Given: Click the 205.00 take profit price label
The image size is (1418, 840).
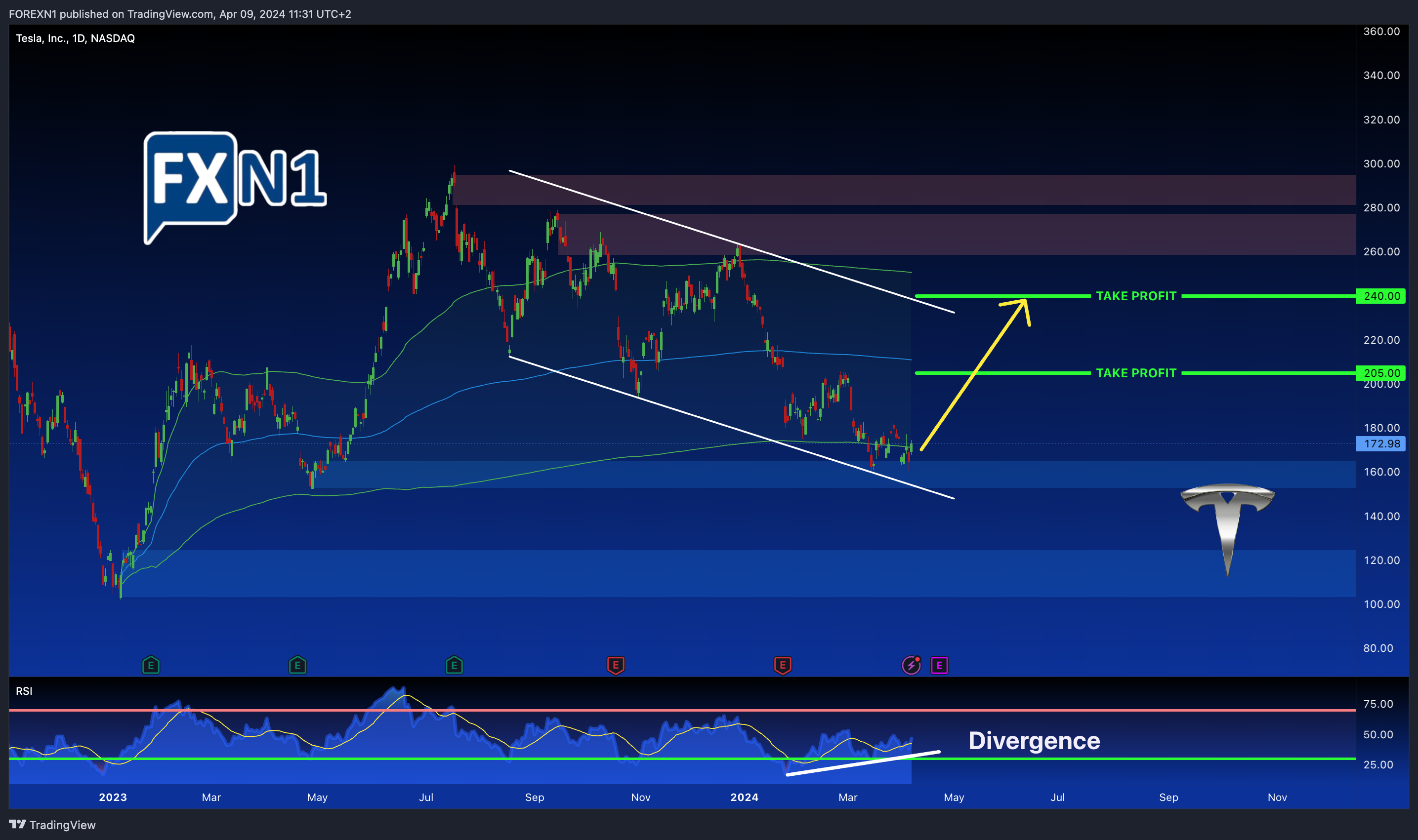Looking at the screenshot, I should pyautogui.click(x=1380, y=373).
